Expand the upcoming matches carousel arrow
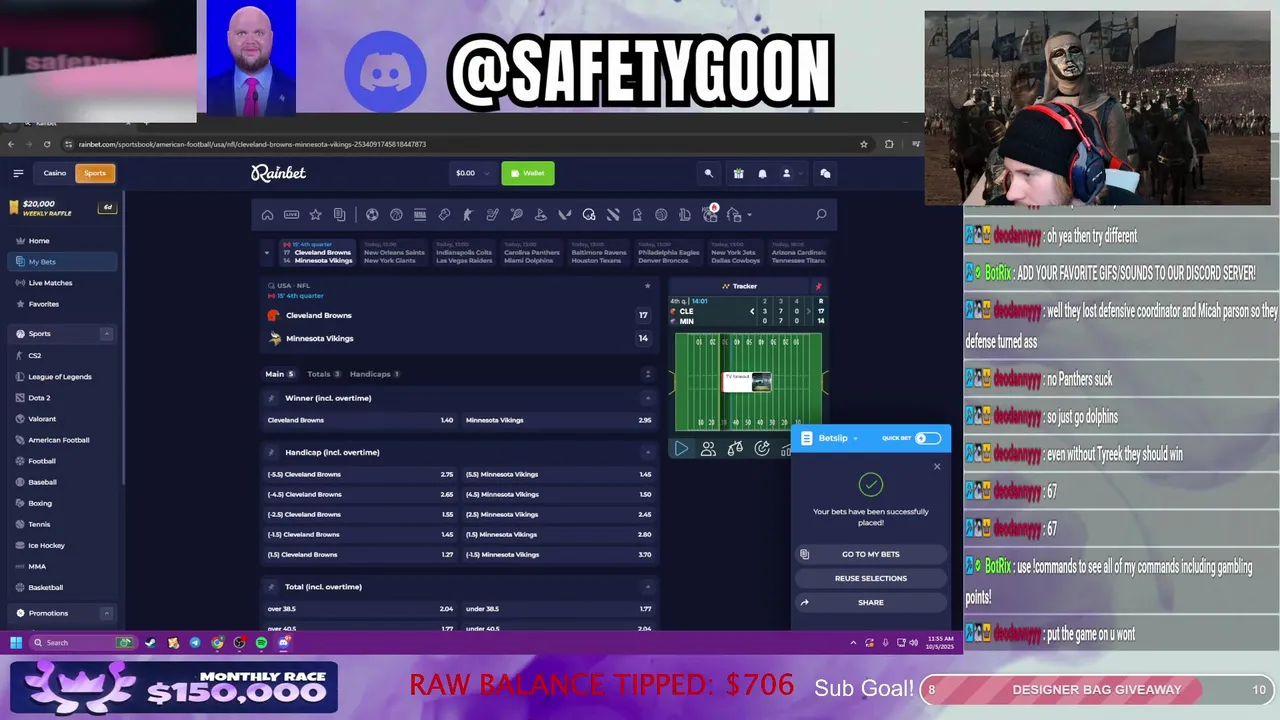Viewport: 1280px width, 720px height. point(267,253)
